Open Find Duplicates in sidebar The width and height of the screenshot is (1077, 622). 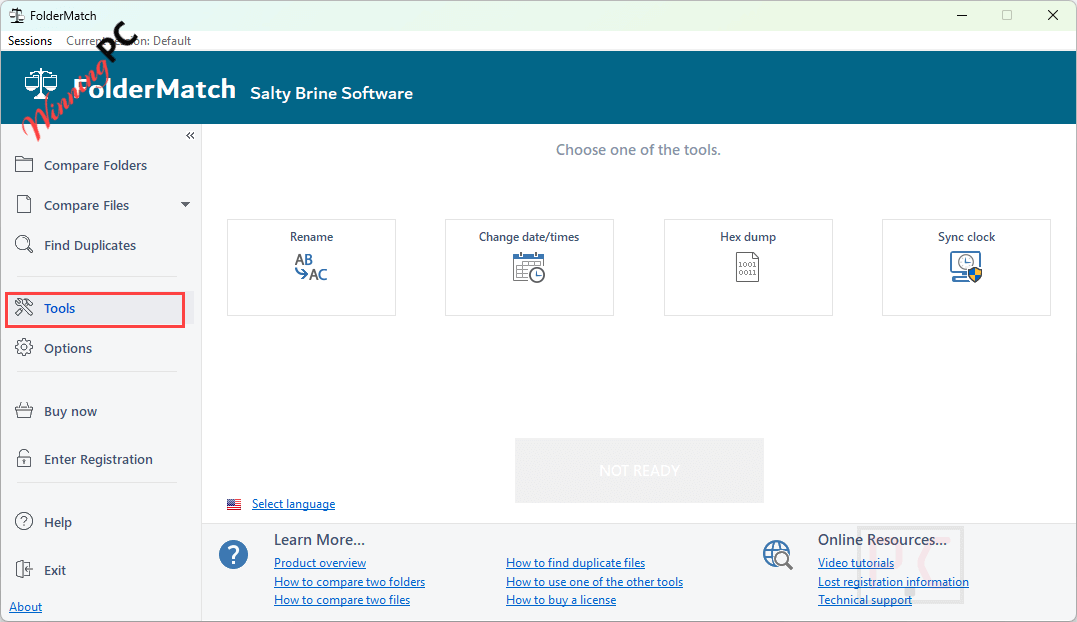click(90, 245)
